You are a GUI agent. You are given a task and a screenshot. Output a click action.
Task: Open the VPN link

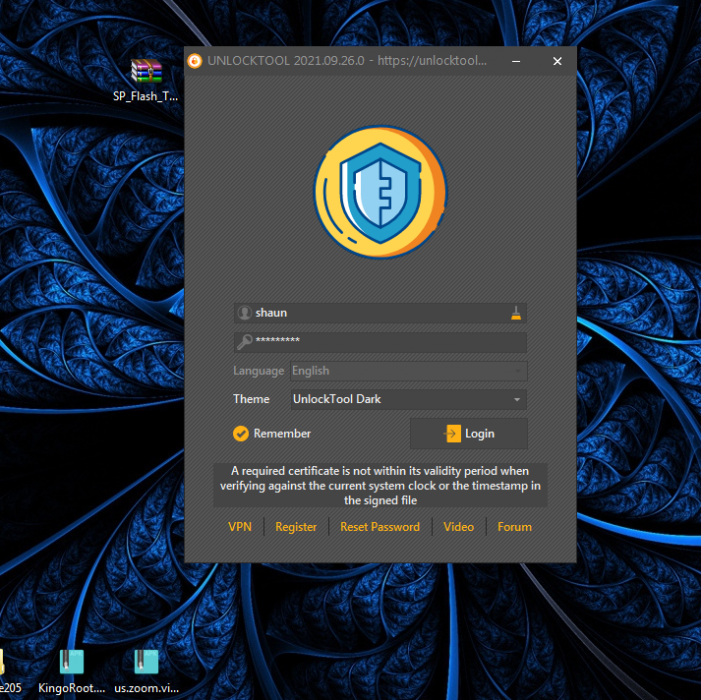240,527
